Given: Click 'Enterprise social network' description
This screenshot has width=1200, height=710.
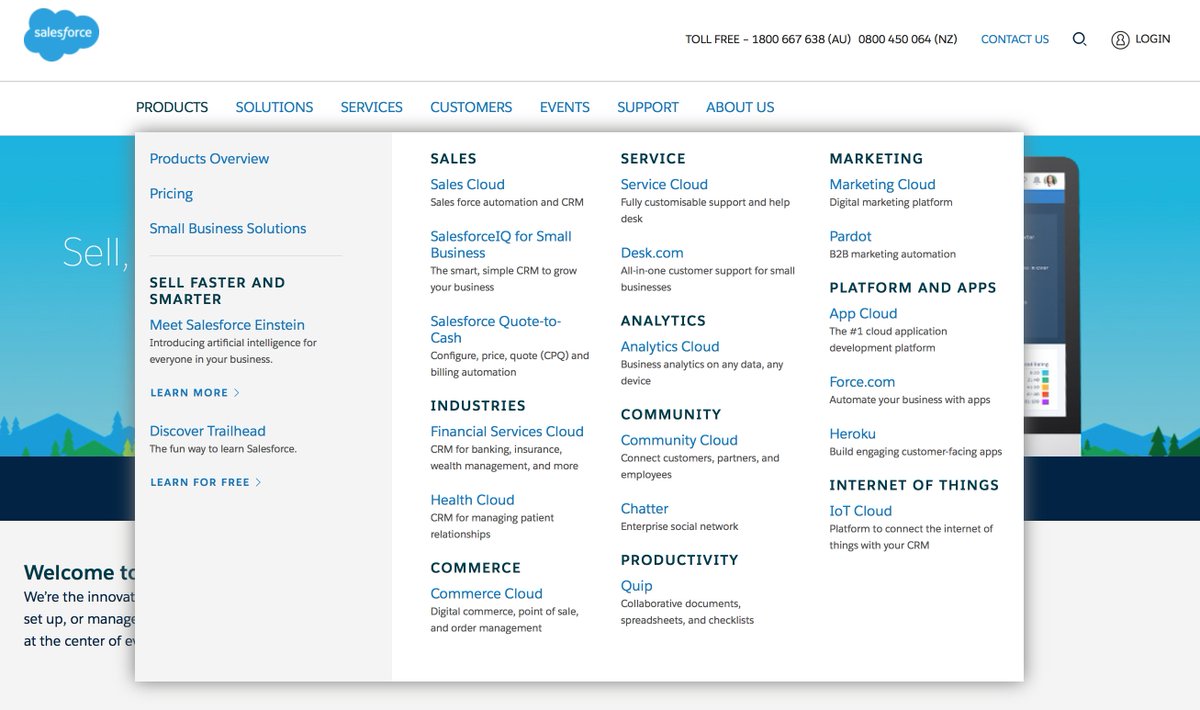Looking at the screenshot, I should [679, 526].
